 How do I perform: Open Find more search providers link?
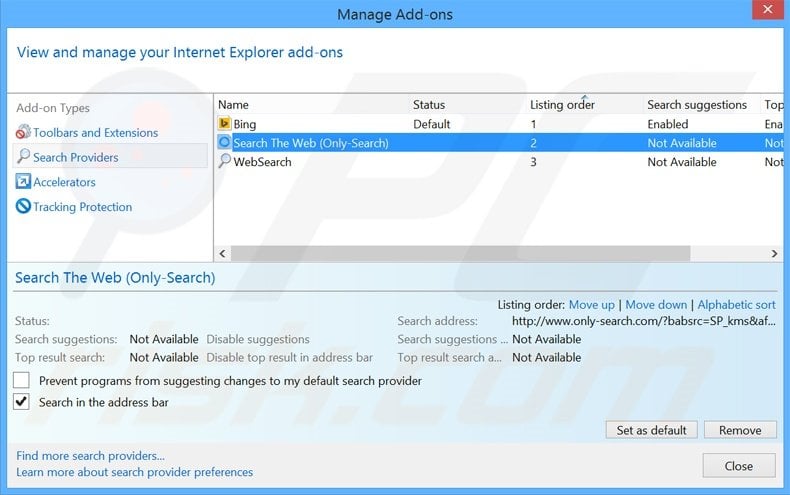click(90, 456)
